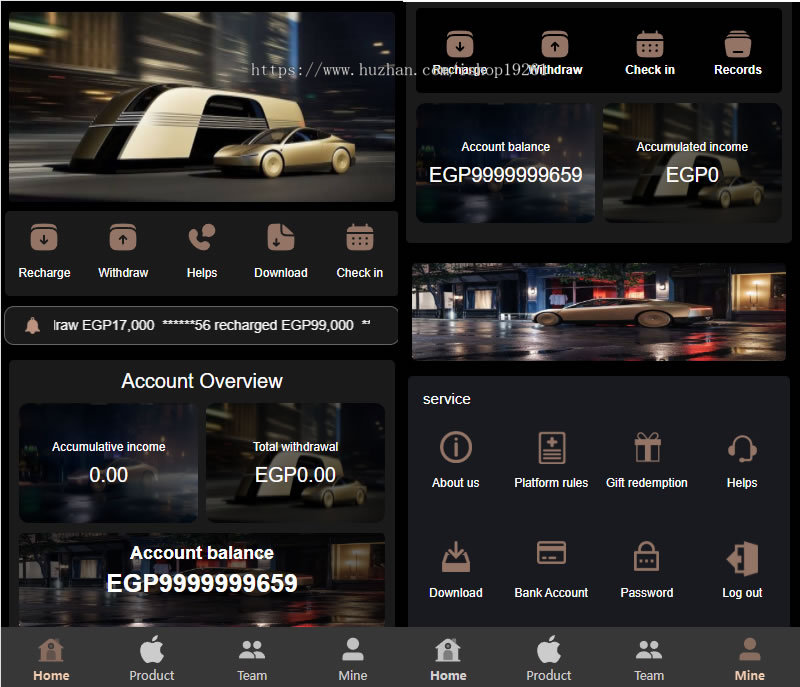This screenshot has height=687, width=800.
Task: Switch to Home tab in right bottom bar
Action: tap(448, 659)
